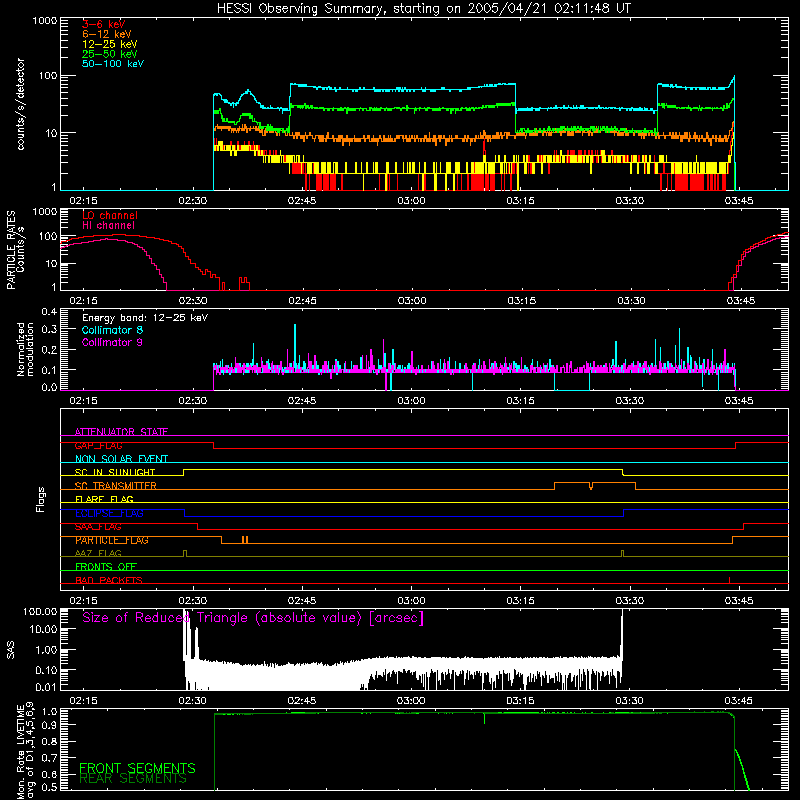Select the 0.9 tick on livetime axis

tap(50, 726)
